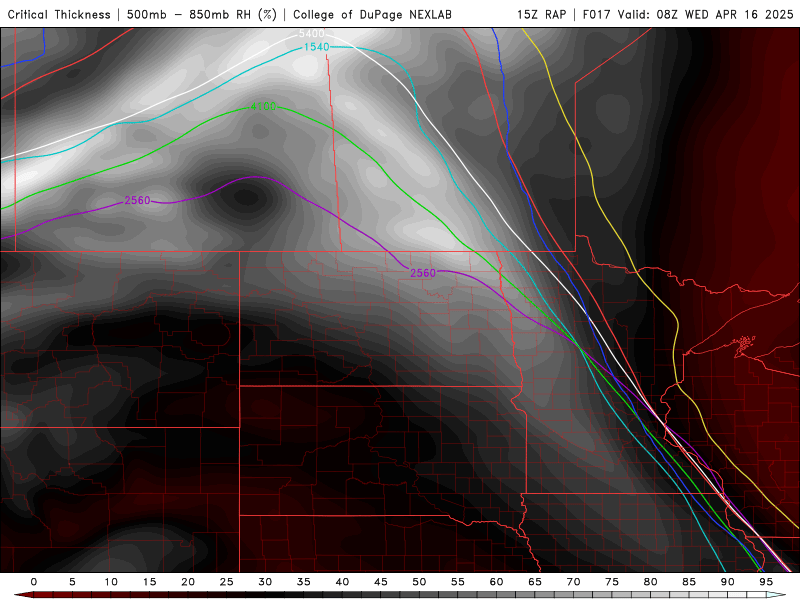Image resolution: width=800 pixels, height=600 pixels.
Task: Click the "75" value on the colorbar
Action: [x=612, y=582]
